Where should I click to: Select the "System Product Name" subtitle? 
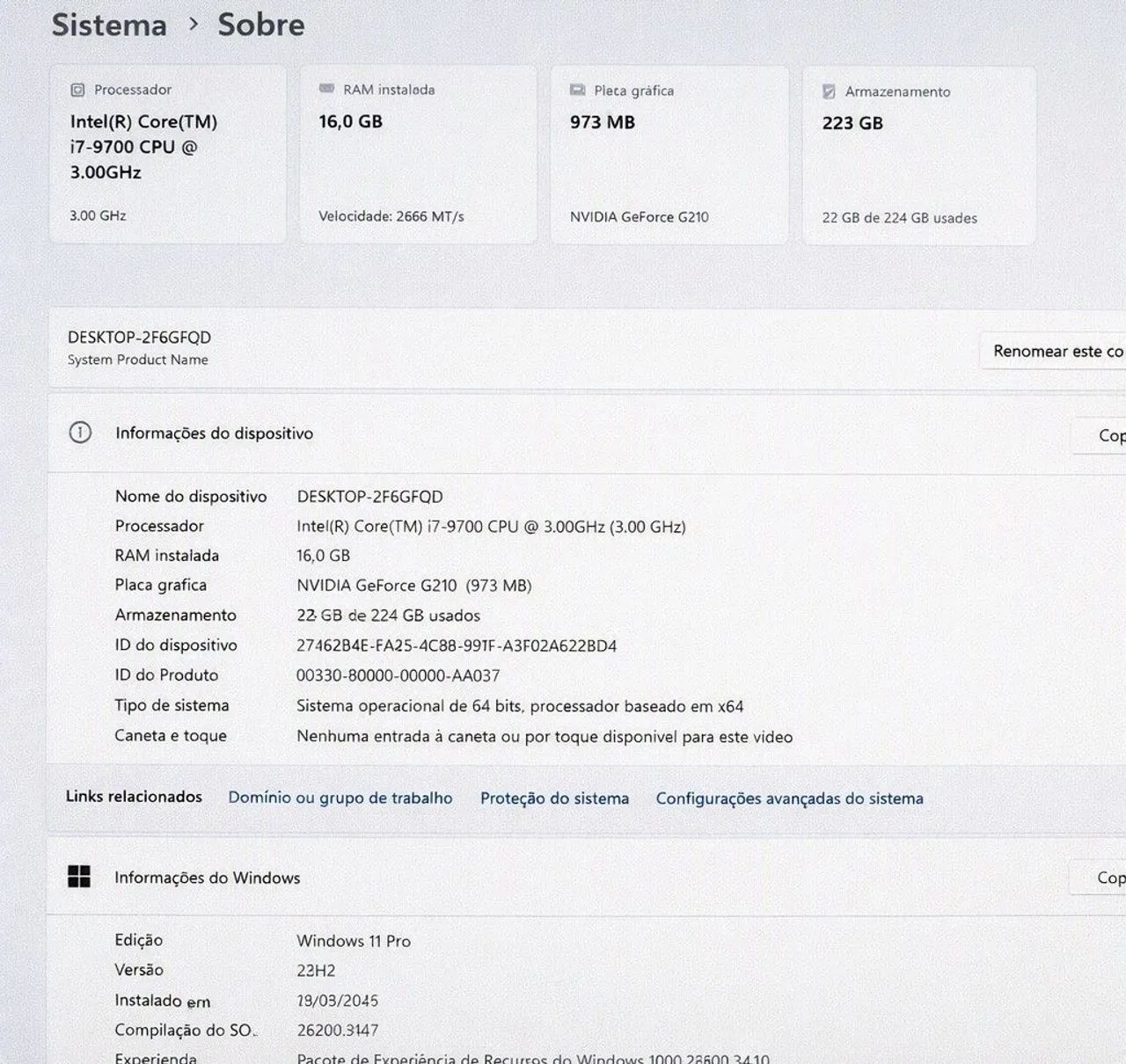tap(138, 360)
